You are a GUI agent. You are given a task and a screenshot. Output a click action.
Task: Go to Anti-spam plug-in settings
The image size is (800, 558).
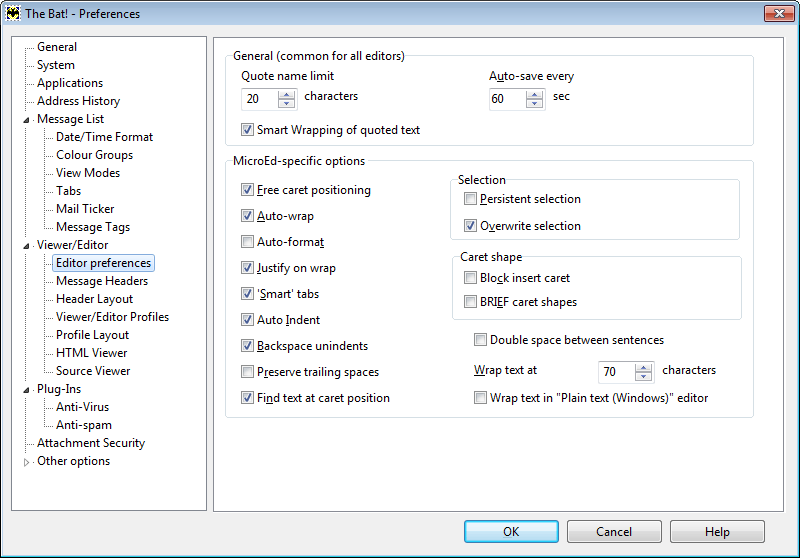(x=84, y=425)
